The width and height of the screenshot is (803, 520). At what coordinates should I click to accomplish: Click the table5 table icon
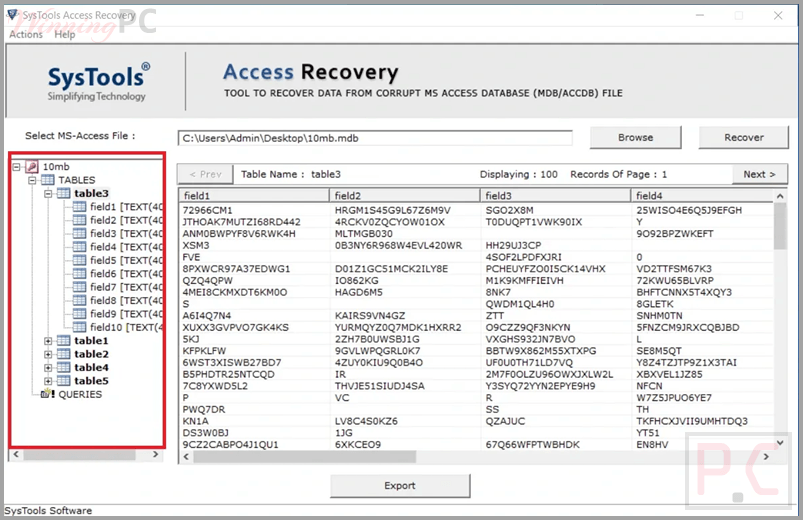coord(64,381)
